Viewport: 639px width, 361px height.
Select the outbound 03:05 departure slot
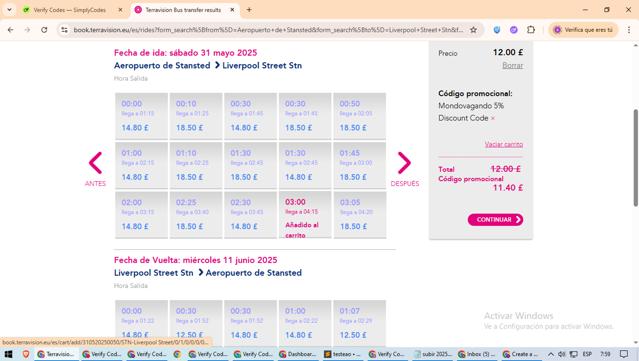coord(360,215)
